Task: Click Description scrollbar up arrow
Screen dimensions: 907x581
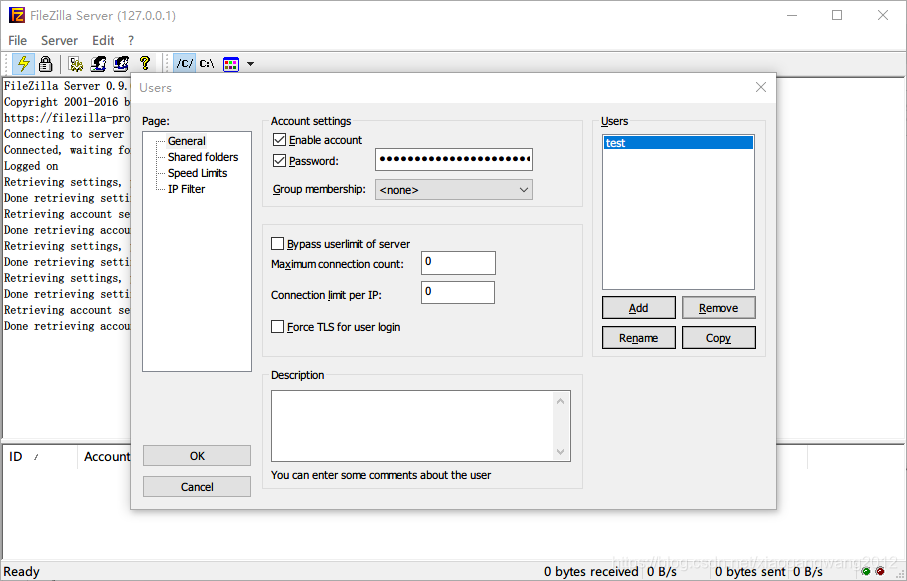Action: click(x=561, y=400)
